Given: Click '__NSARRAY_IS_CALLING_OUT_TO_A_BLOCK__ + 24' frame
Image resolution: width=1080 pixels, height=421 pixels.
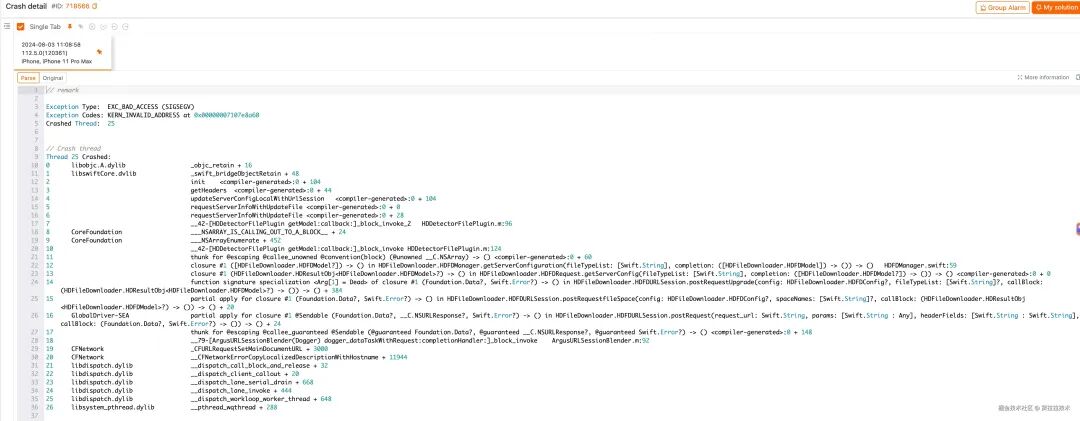Looking at the screenshot, I should (268, 232).
